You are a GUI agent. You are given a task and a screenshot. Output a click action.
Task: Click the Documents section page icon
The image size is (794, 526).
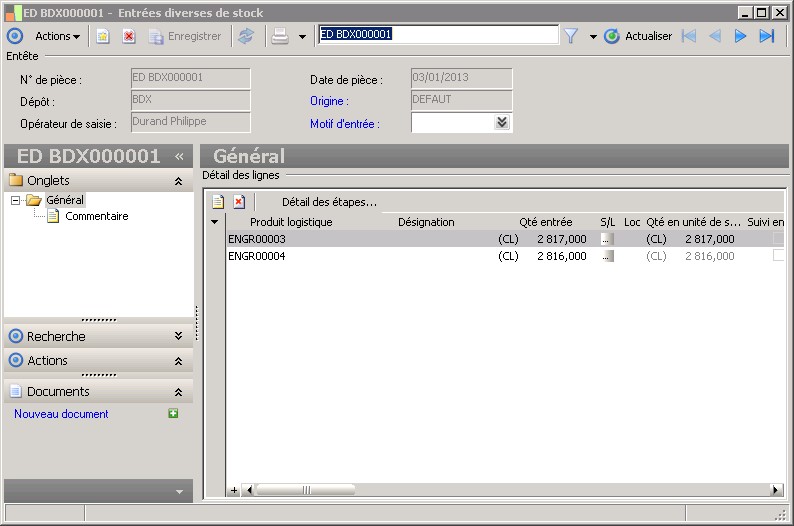coord(16,391)
